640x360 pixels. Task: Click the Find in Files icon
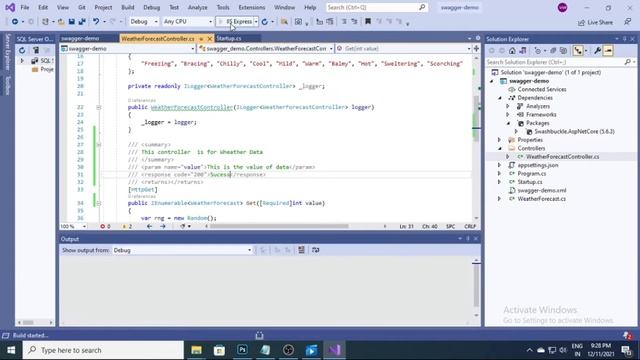pos(284,22)
